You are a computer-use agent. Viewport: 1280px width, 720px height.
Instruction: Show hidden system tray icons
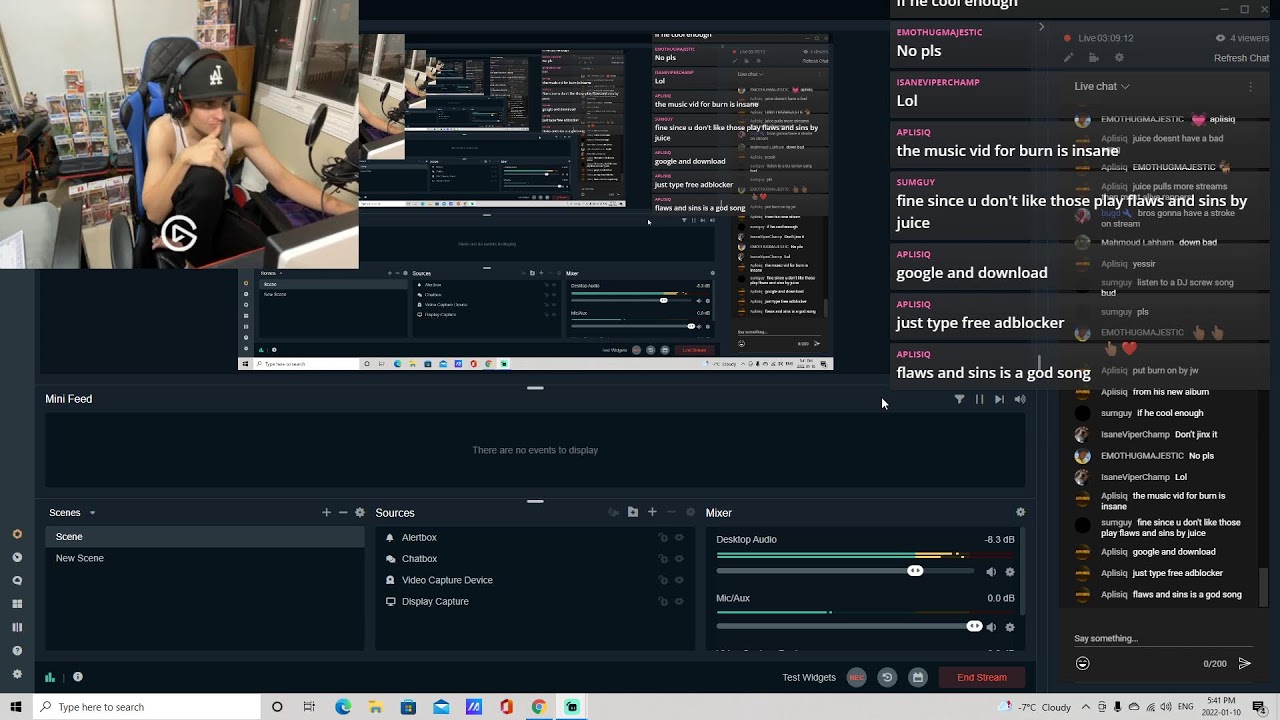click(x=1086, y=707)
